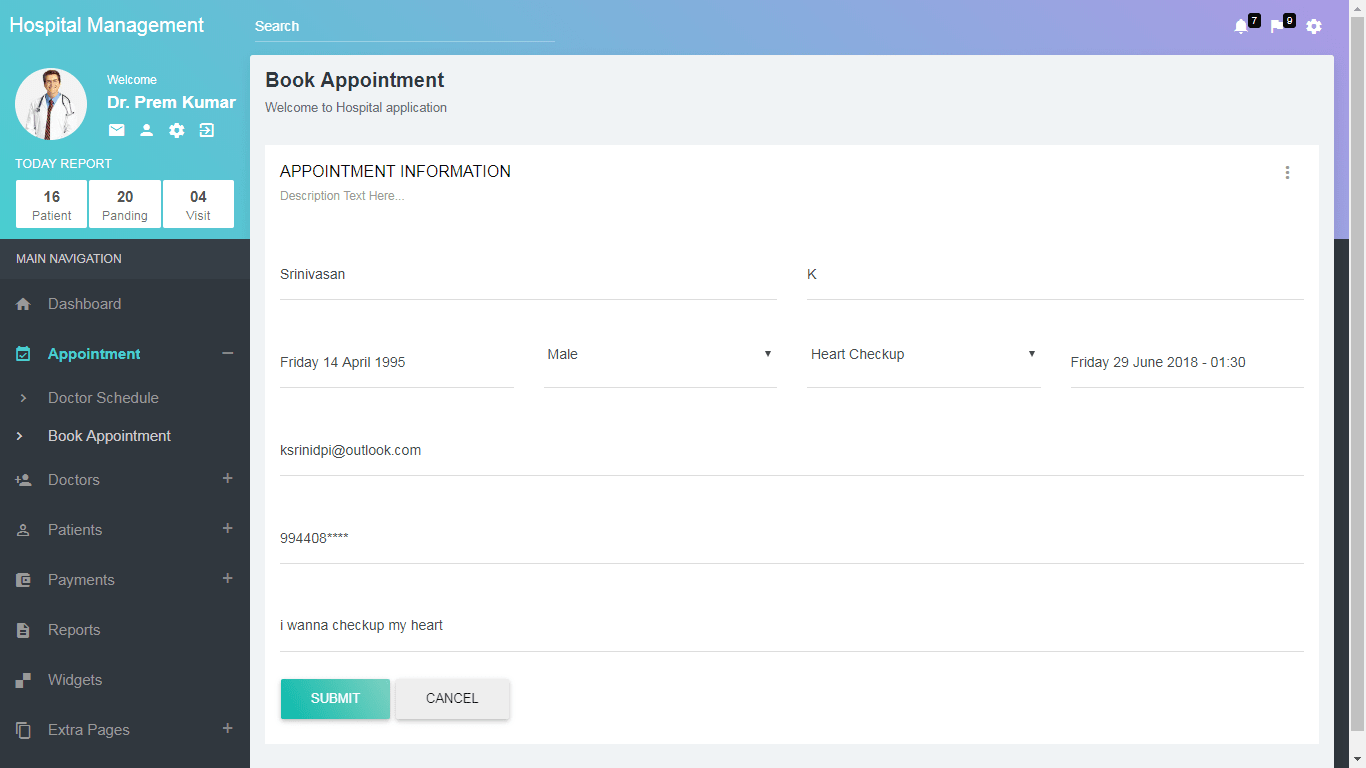Click the MAIN NAVIGATION header
The width and height of the screenshot is (1366, 768).
point(69,258)
